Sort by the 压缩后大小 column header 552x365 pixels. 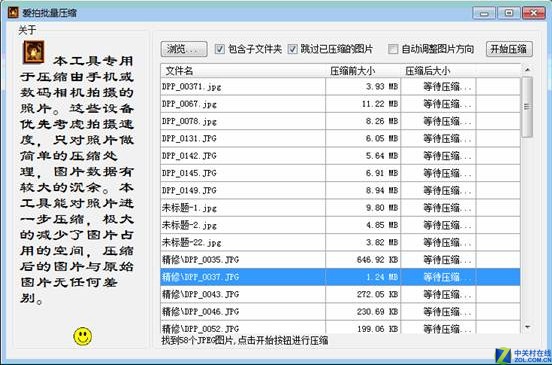pyautogui.click(x=438, y=71)
